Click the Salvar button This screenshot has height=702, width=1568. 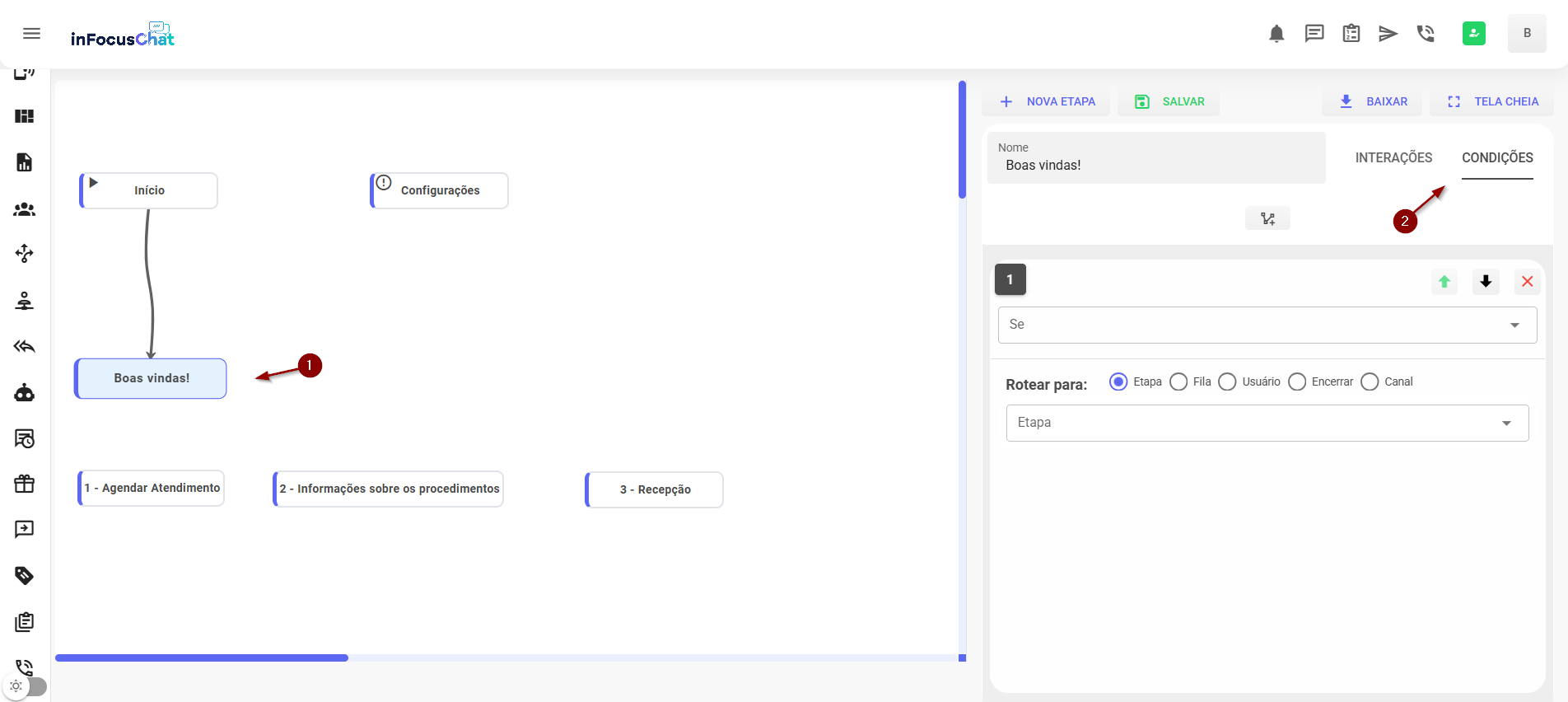pyautogui.click(x=1169, y=101)
